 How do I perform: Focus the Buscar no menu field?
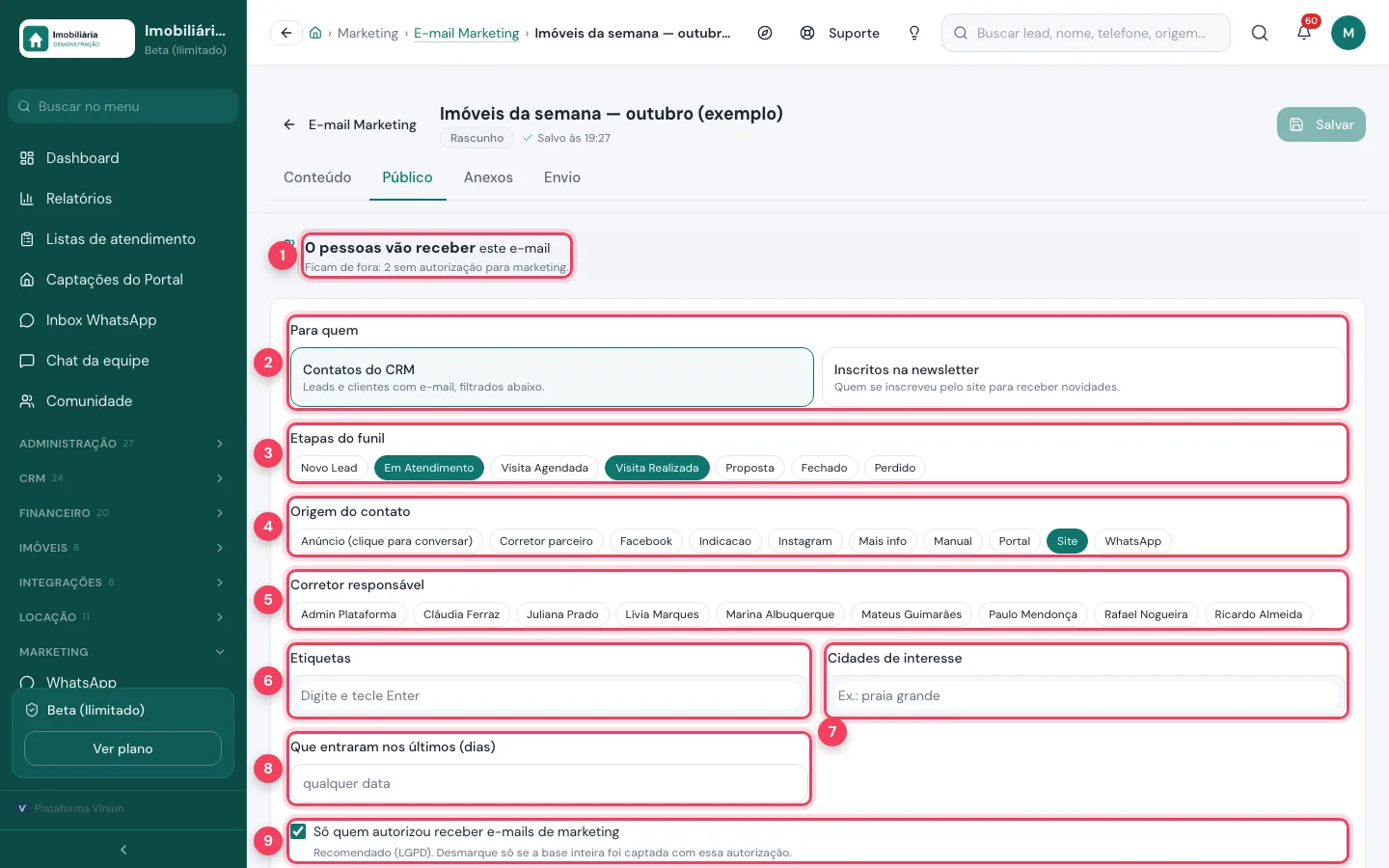pyautogui.click(x=123, y=106)
